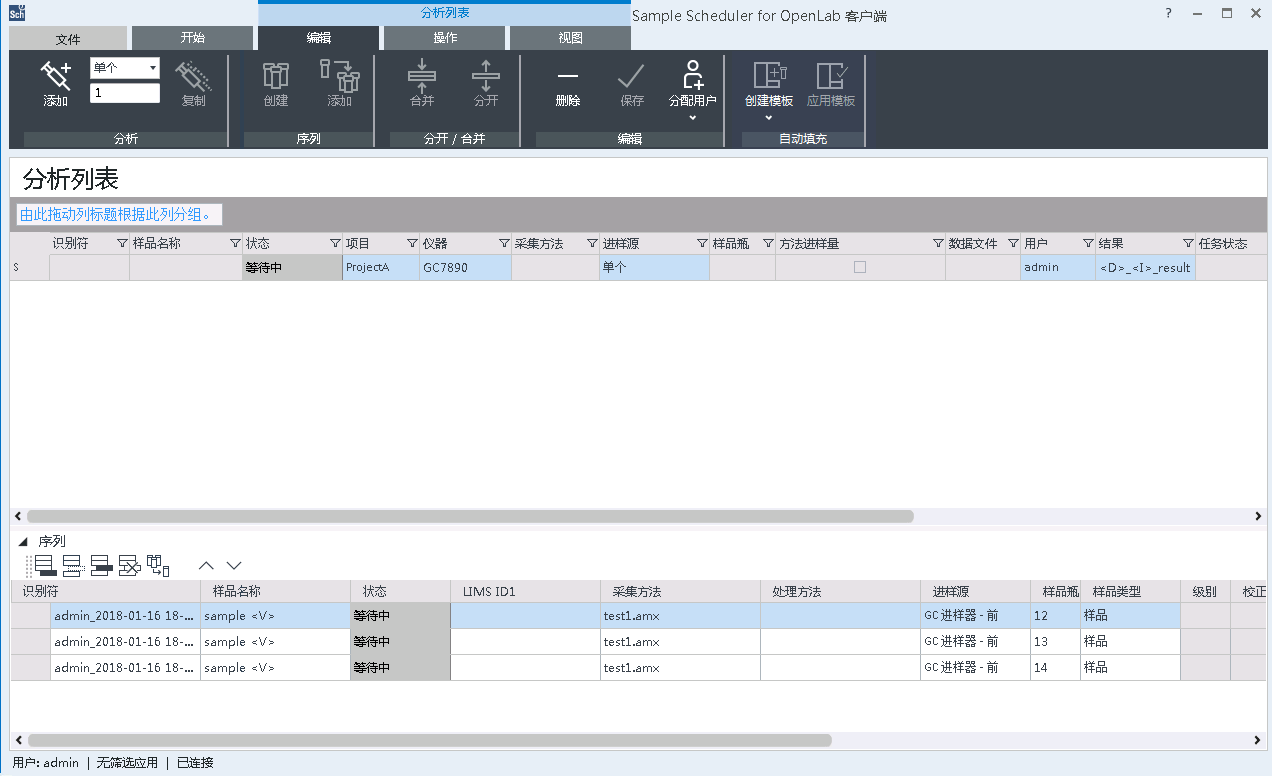
Task: Click the filter icon on 状态 column
Action: coord(335,243)
